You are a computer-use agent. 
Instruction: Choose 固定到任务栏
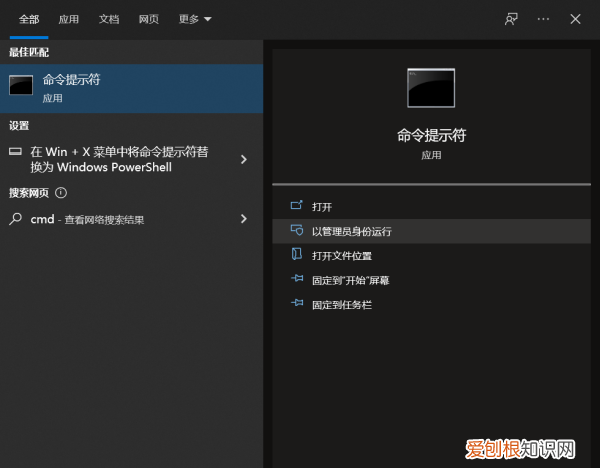click(431, 305)
